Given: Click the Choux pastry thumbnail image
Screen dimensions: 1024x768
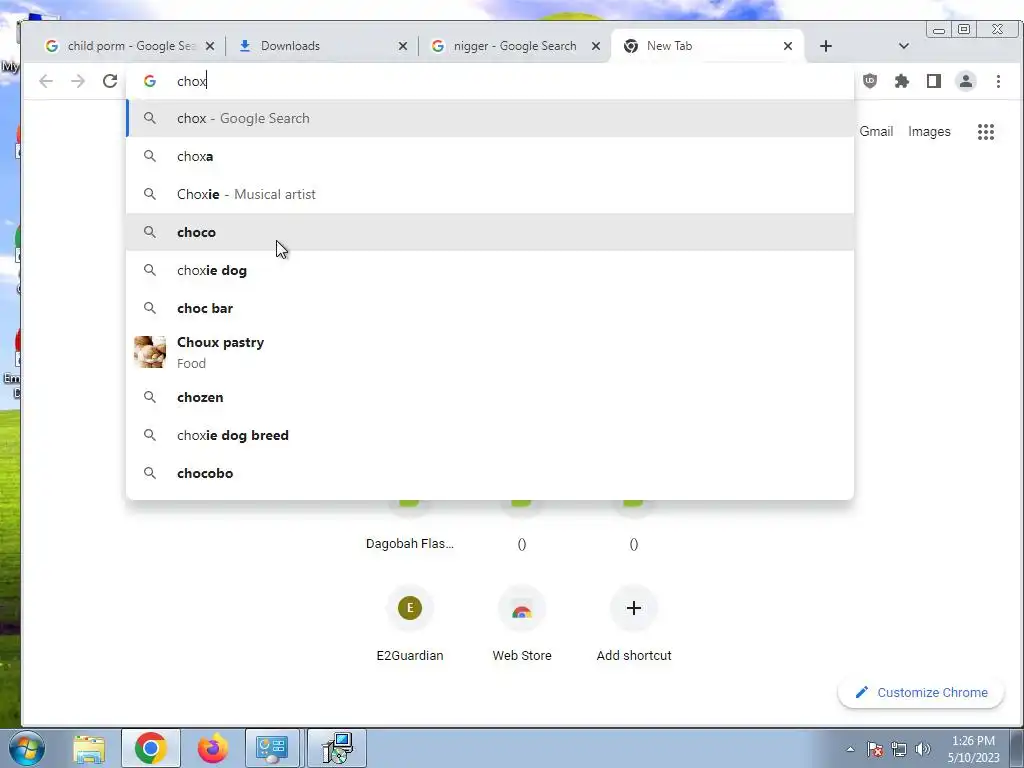Looking at the screenshot, I should coord(150,352).
